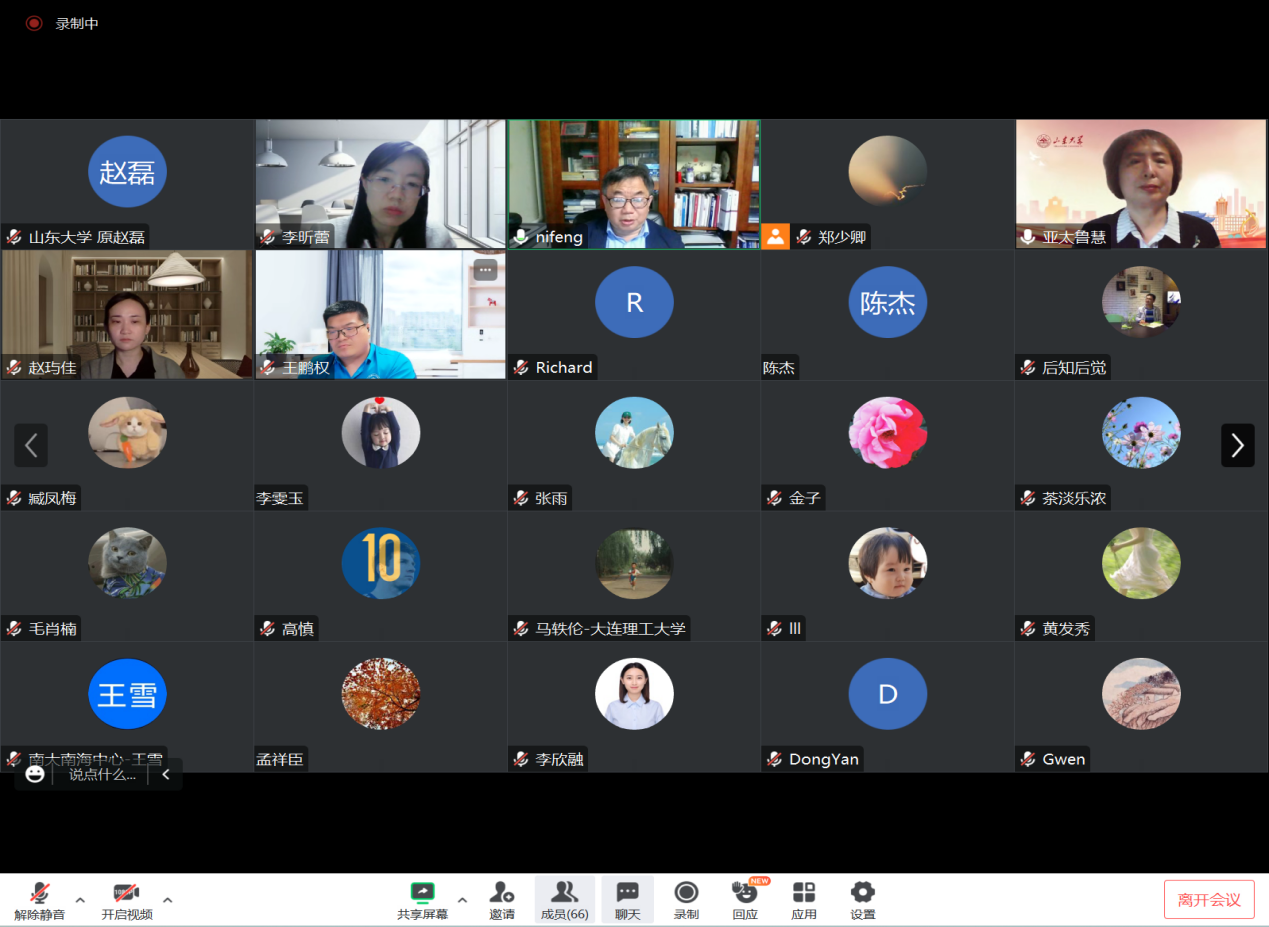The image size is (1269, 927).
Task: Click the Leave Meeting (离开会议) button
Action: [x=1208, y=899]
